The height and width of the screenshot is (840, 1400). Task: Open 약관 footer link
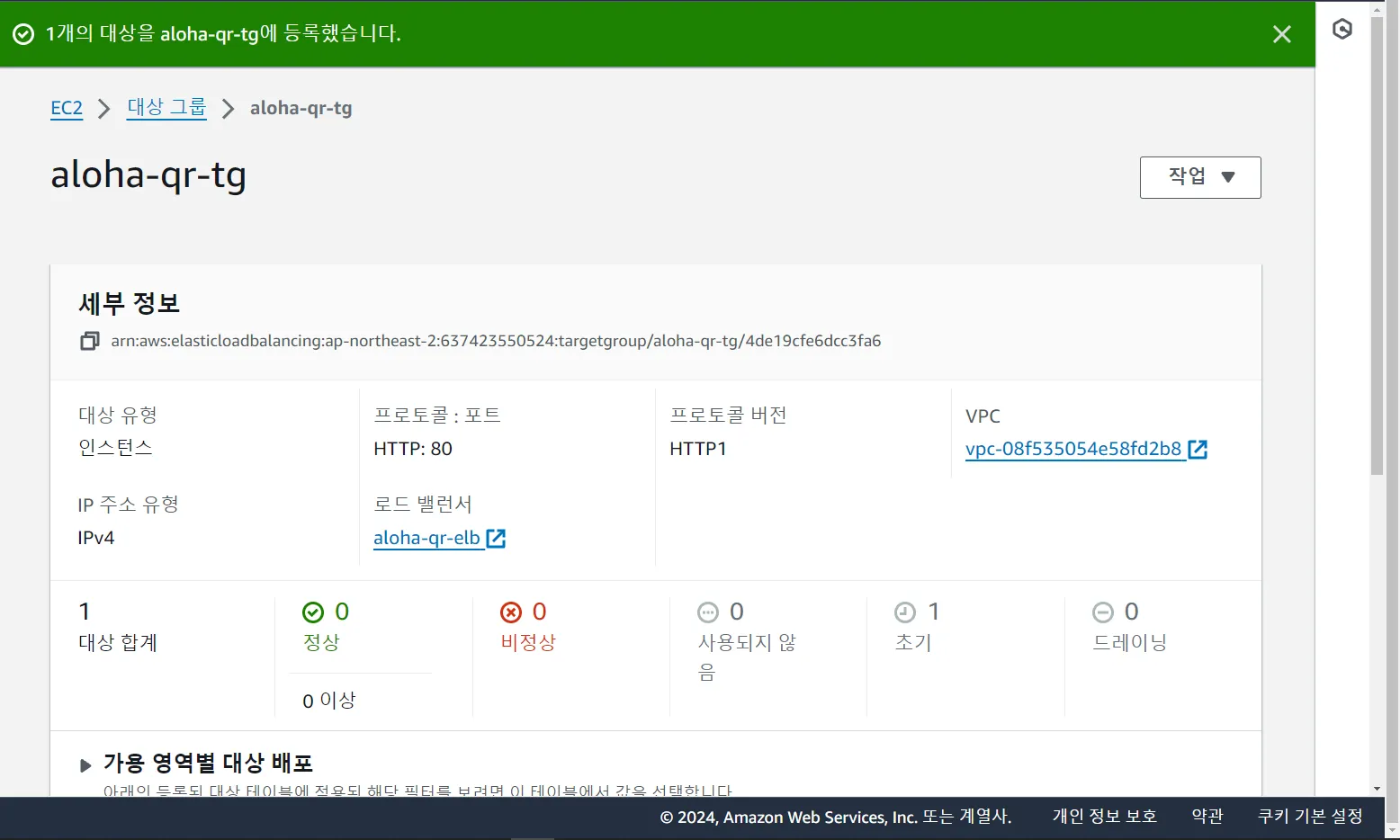click(x=1207, y=817)
